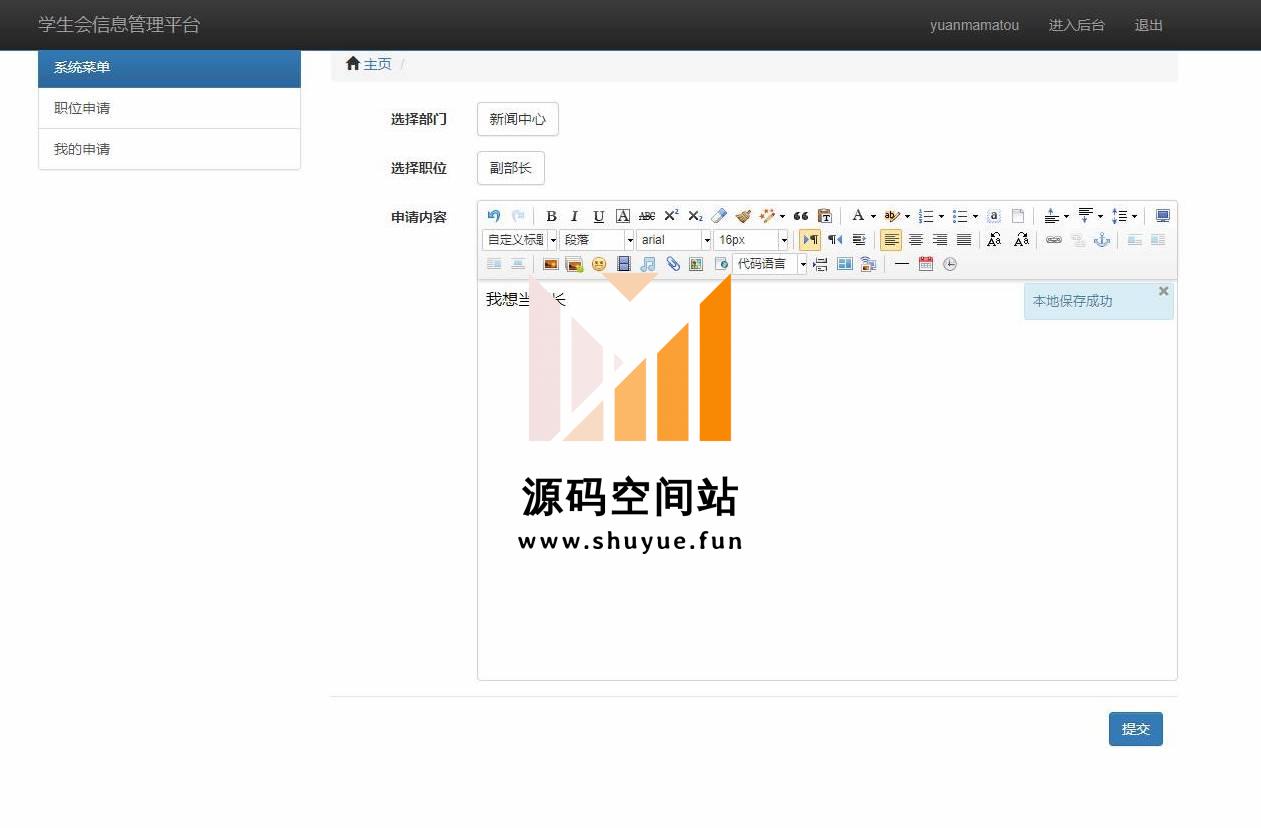Insert the current date
Image resolution: width=1261 pixels, height=828 pixels.
click(926, 264)
